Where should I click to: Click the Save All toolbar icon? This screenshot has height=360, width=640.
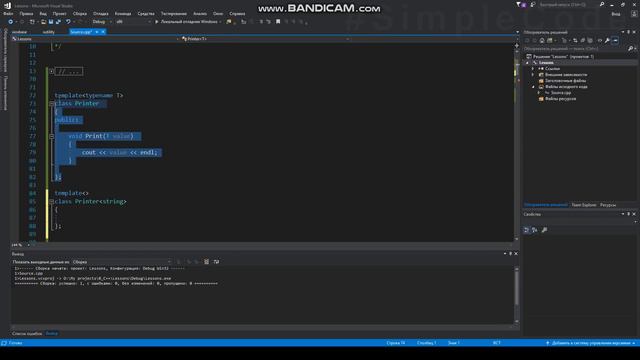coord(58,22)
